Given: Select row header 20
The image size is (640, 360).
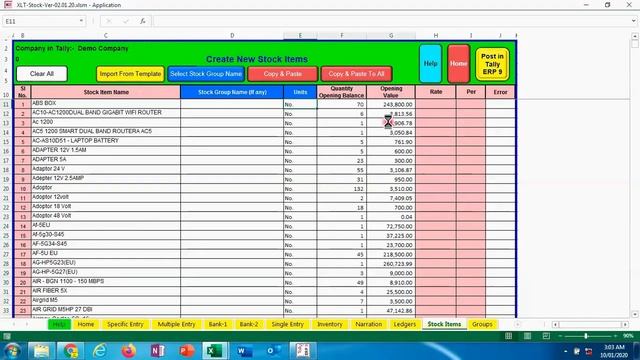Looking at the screenshot, I should tap(6, 189).
